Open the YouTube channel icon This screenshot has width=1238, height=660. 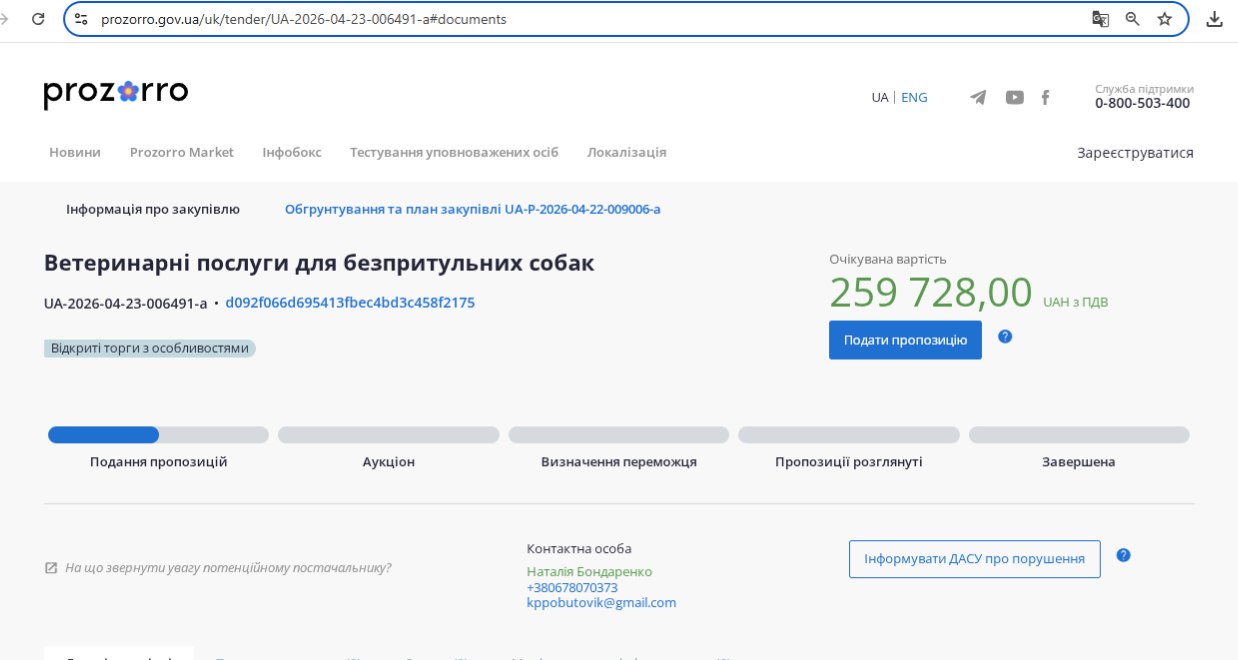click(x=1014, y=97)
